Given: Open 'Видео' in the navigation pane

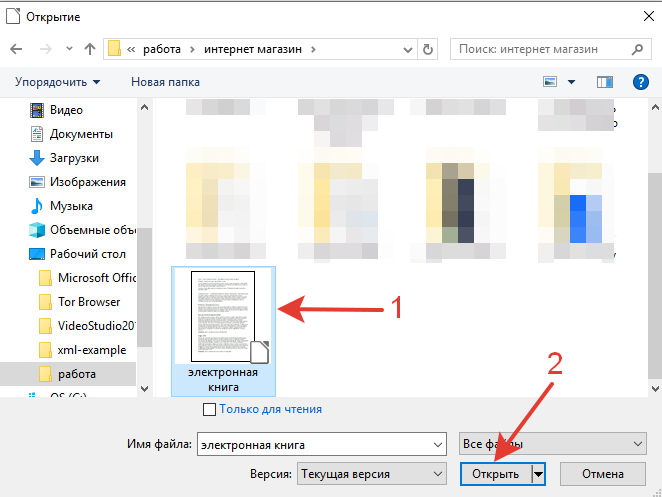Looking at the screenshot, I should coord(66,110).
